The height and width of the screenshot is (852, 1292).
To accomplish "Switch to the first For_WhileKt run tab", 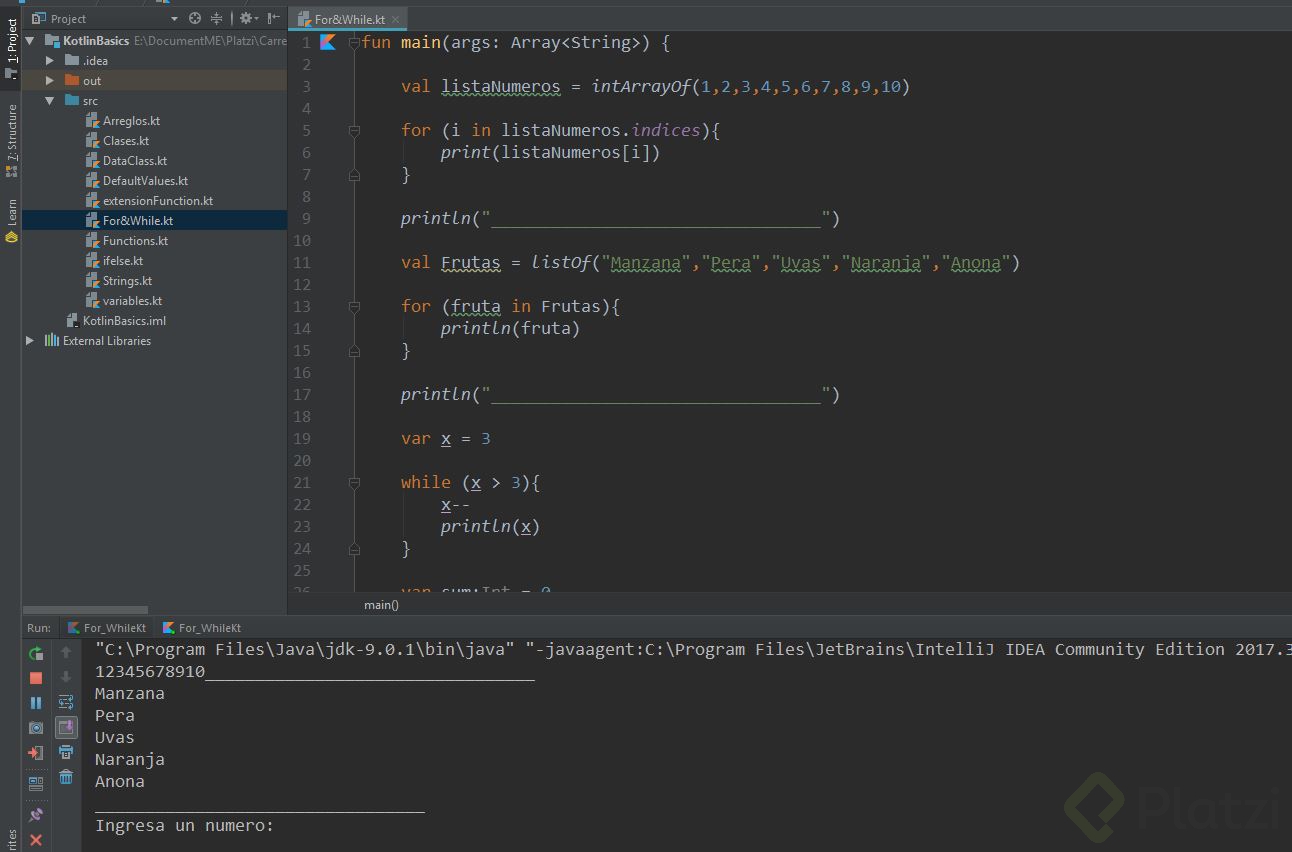I will pos(106,628).
